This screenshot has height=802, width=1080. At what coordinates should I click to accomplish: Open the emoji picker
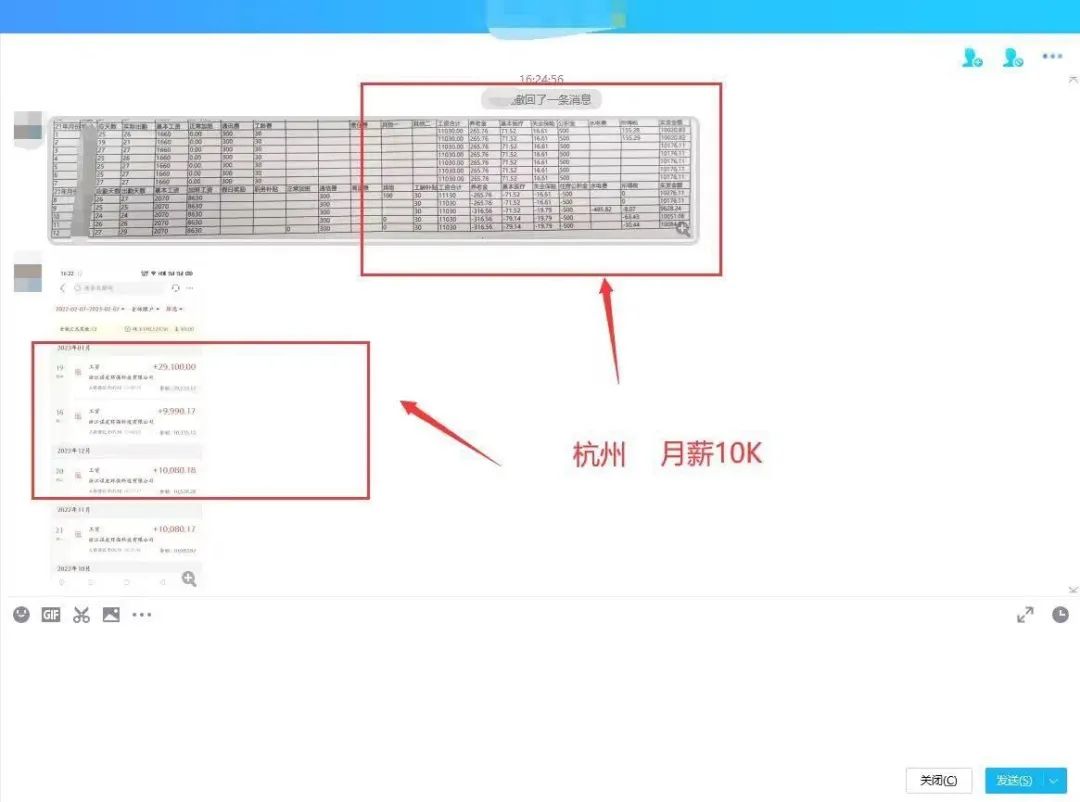pyautogui.click(x=21, y=615)
